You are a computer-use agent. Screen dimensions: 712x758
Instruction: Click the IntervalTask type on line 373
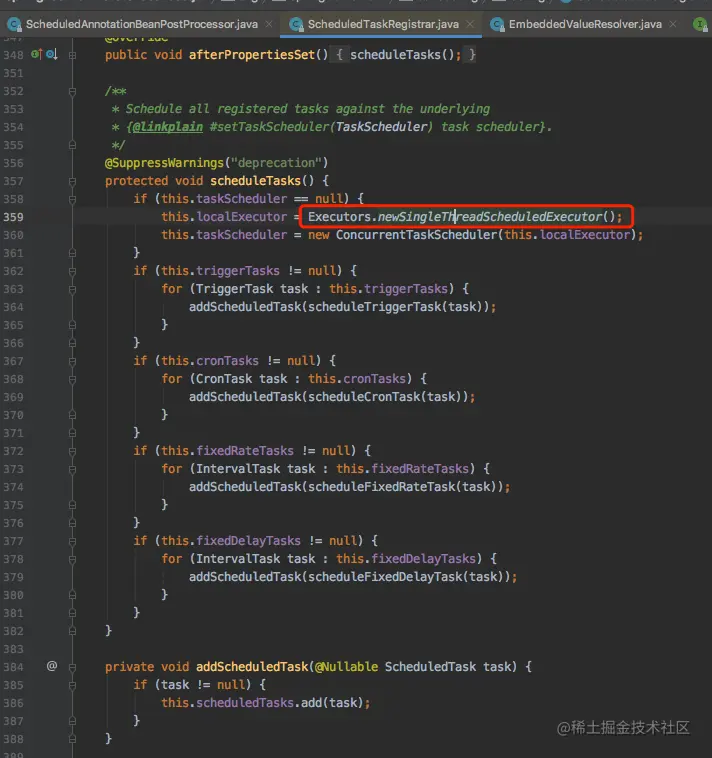point(238,468)
